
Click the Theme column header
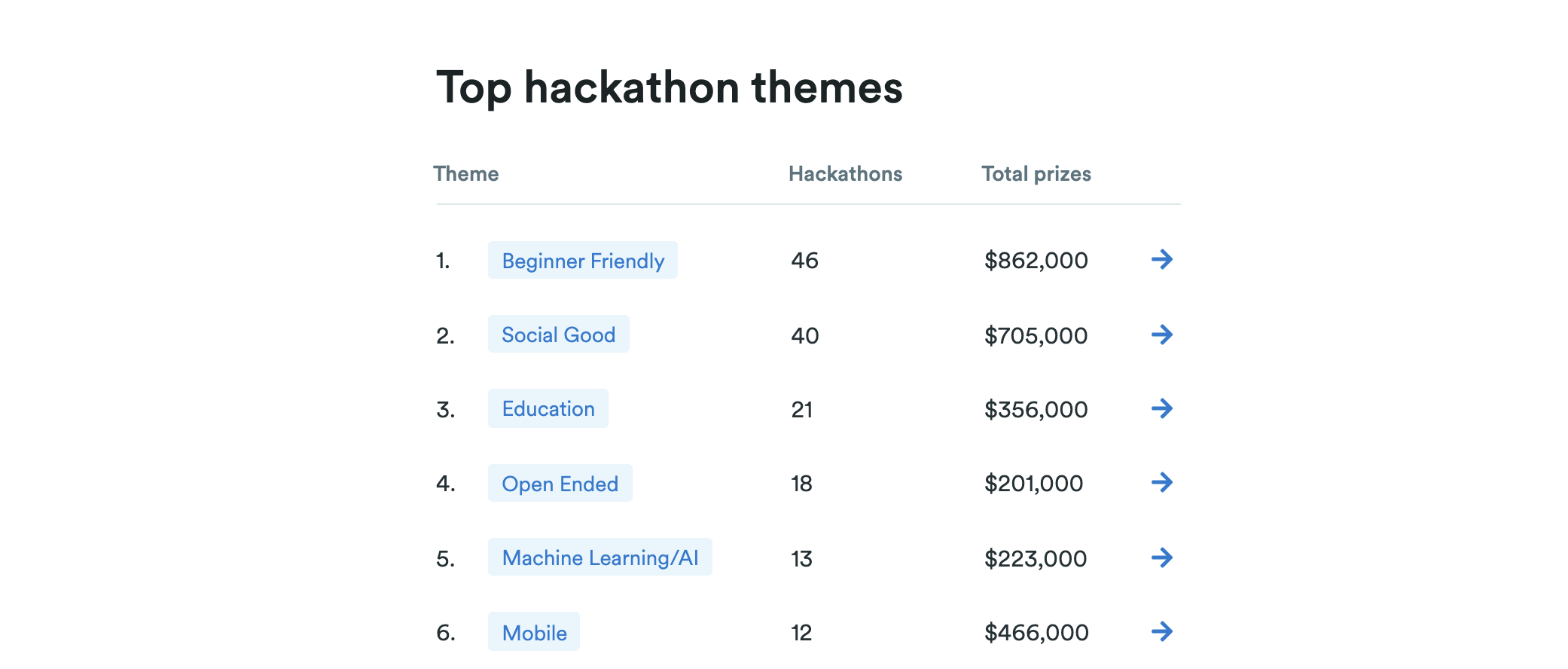tap(465, 174)
